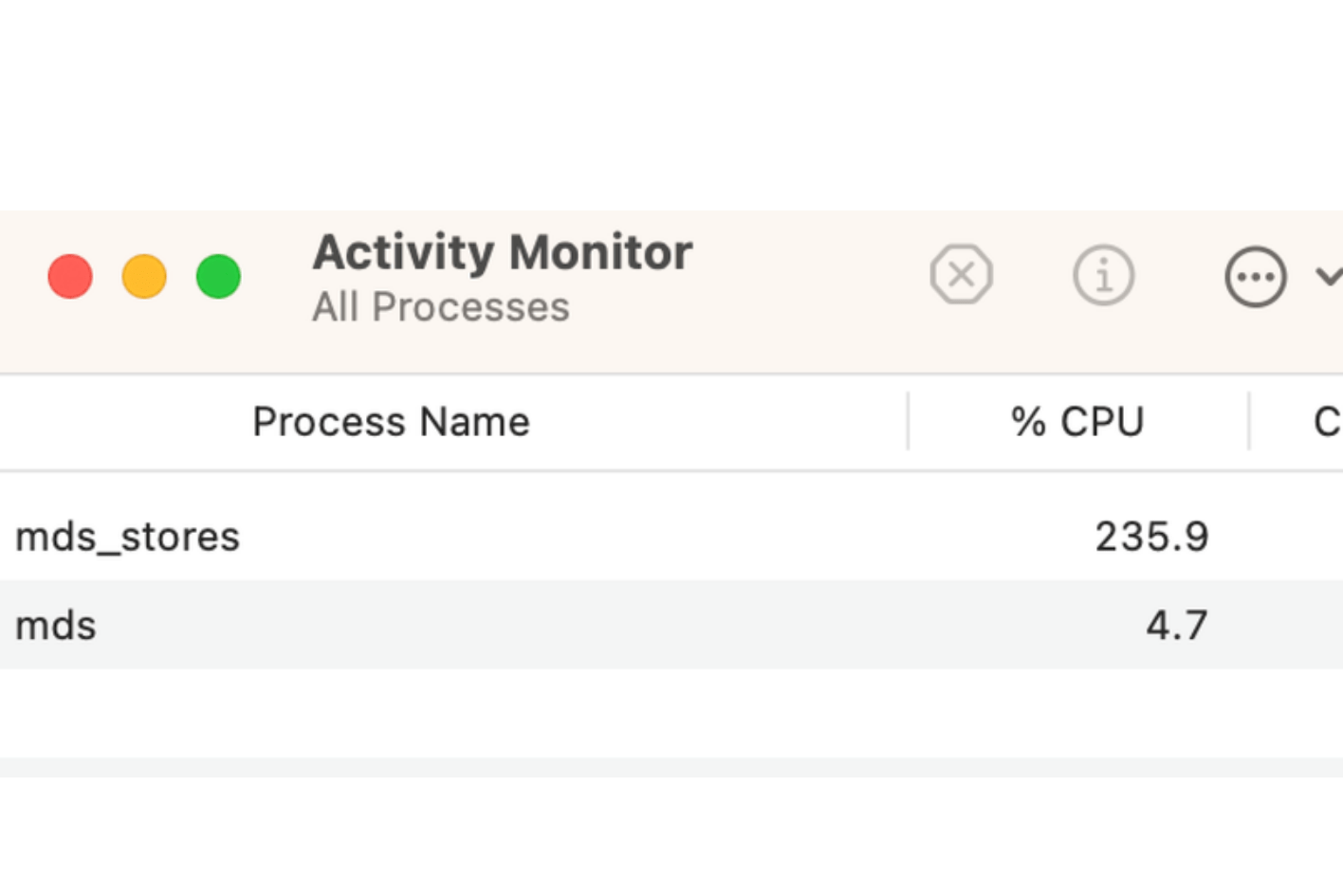Click the 4.7 CPU value

(1176, 626)
